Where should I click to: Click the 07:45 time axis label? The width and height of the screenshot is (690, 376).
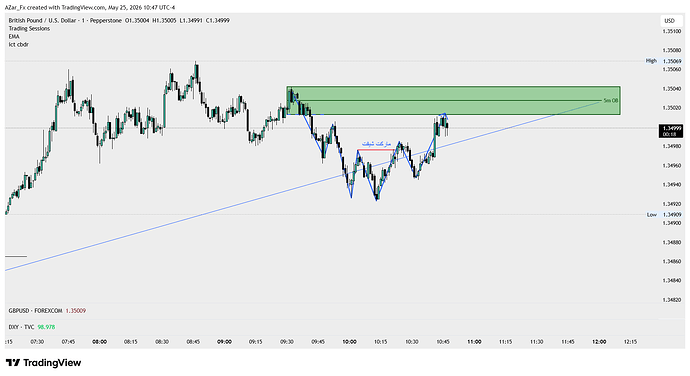point(68,342)
